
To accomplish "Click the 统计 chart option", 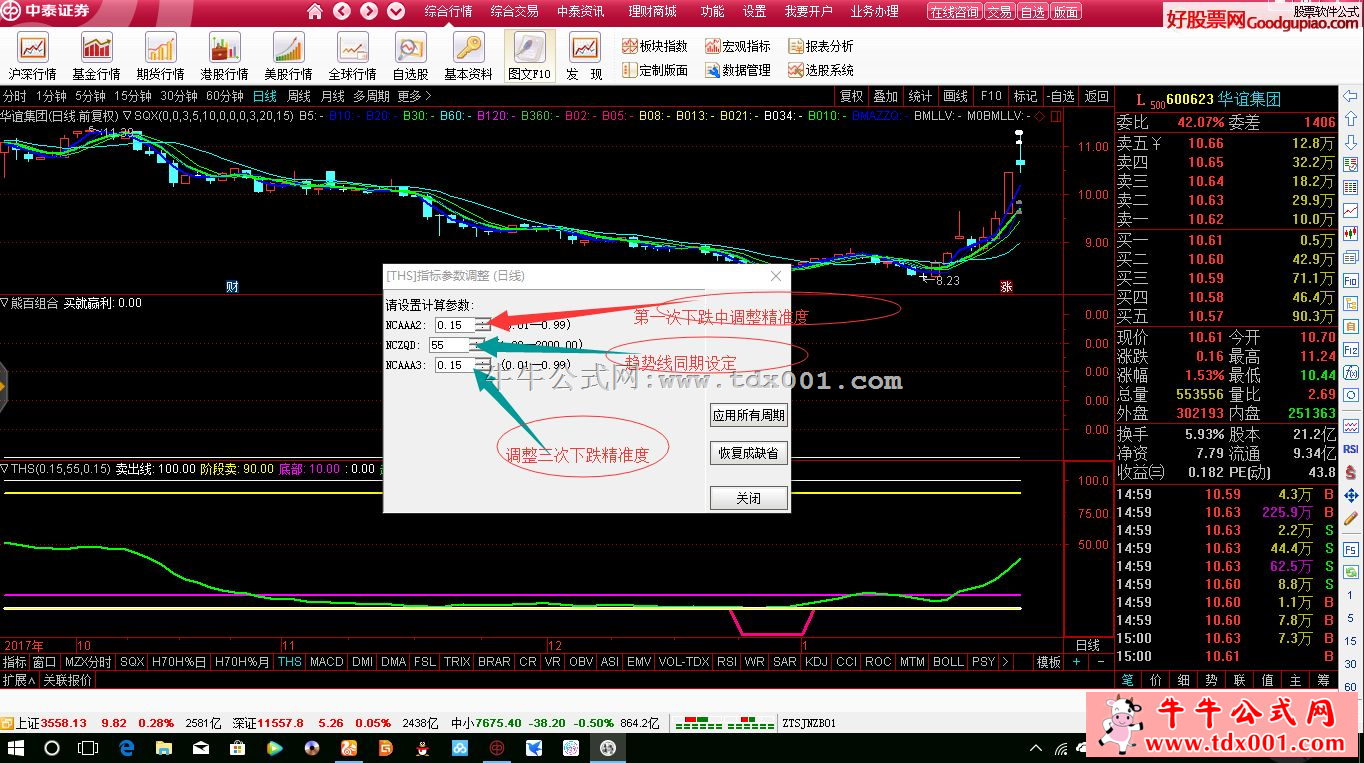I will pos(920,96).
